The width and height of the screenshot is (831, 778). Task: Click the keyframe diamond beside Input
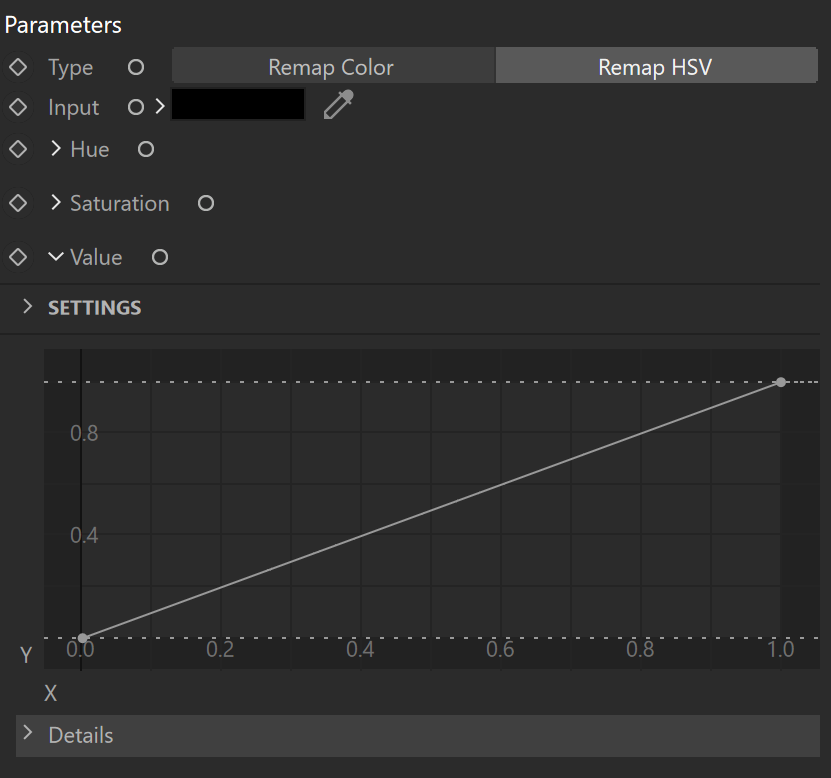18,107
